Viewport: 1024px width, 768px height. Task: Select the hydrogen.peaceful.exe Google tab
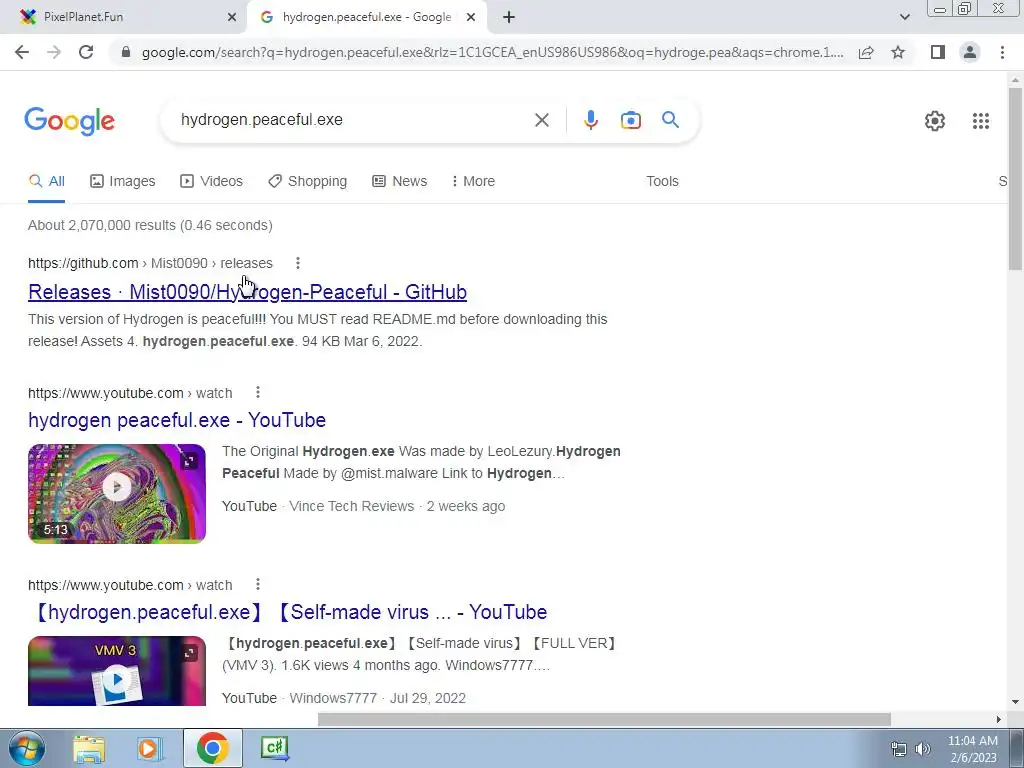point(366,17)
